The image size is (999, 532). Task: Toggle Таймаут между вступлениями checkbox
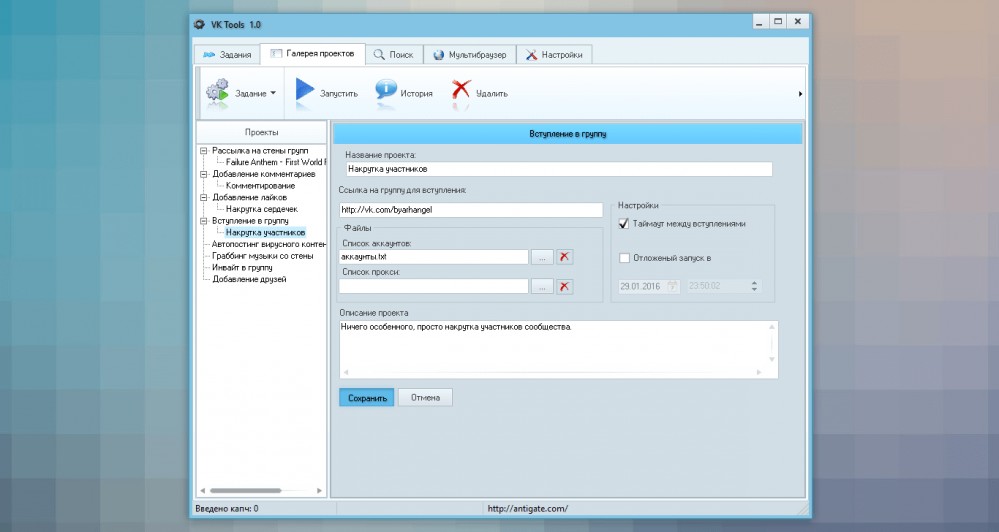[624, 224]
